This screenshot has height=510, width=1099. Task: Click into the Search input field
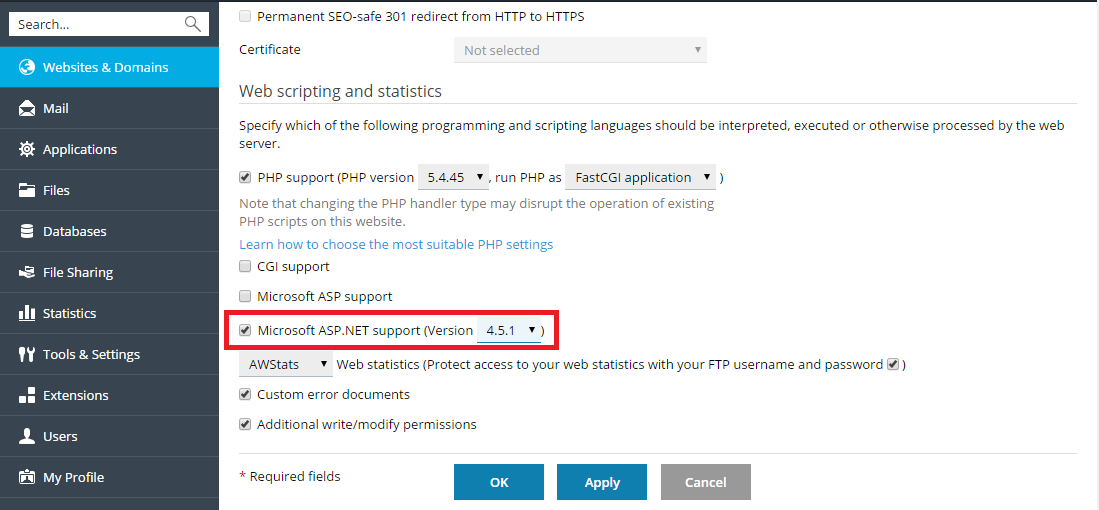pos(95,24)
